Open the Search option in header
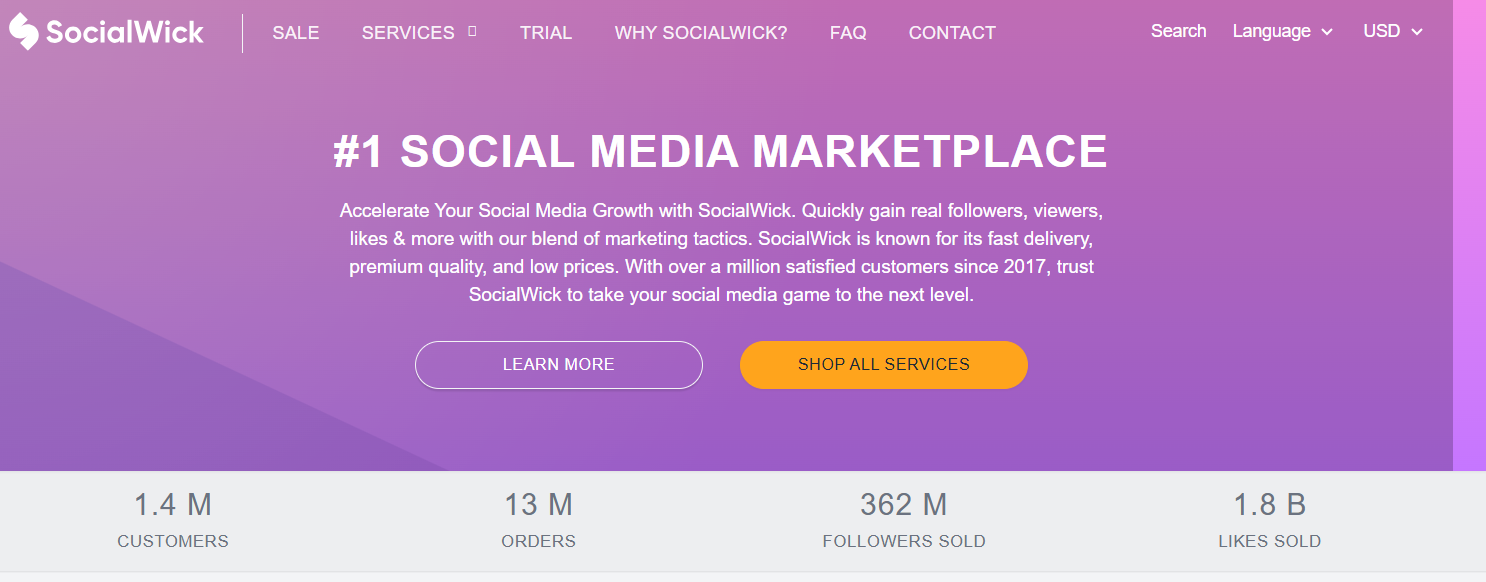 click(x=1178, y=31)
